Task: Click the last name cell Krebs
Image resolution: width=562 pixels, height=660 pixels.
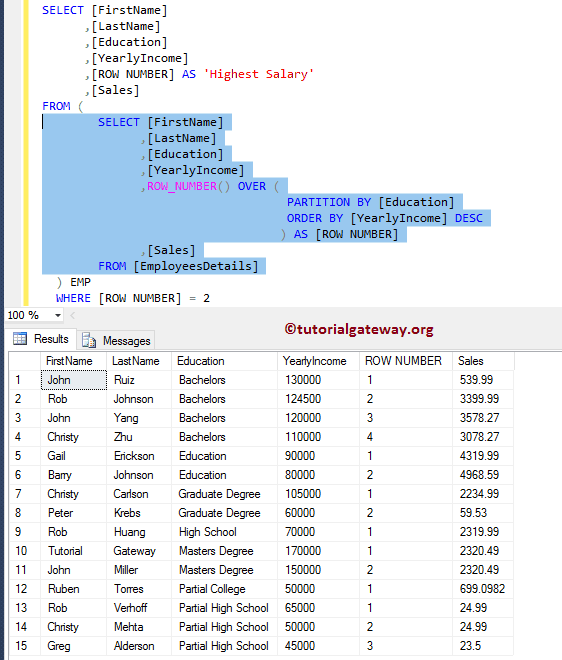Action: (x=139, y=513)
